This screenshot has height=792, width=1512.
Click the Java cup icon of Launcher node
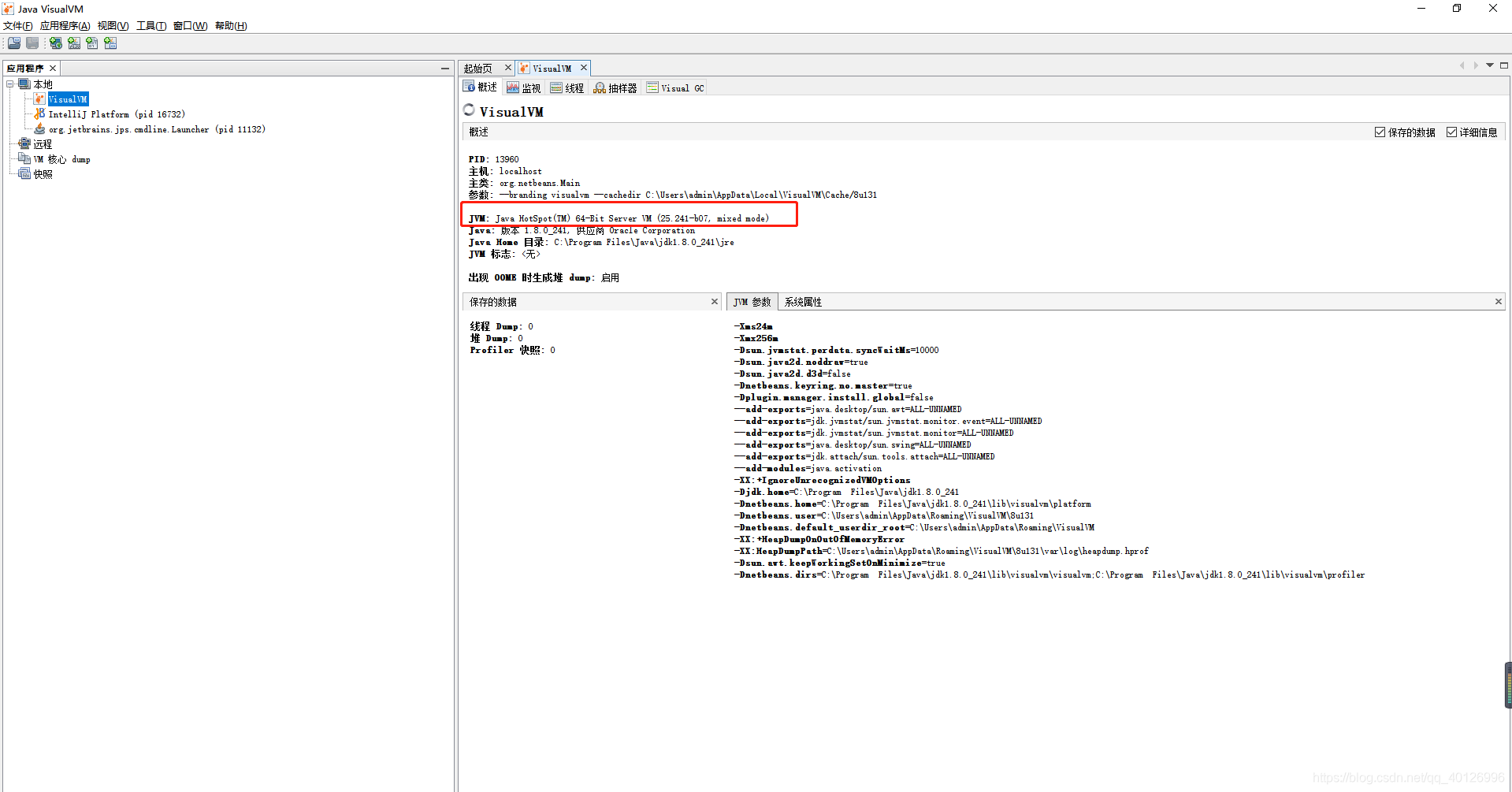(x=40, y=128)
